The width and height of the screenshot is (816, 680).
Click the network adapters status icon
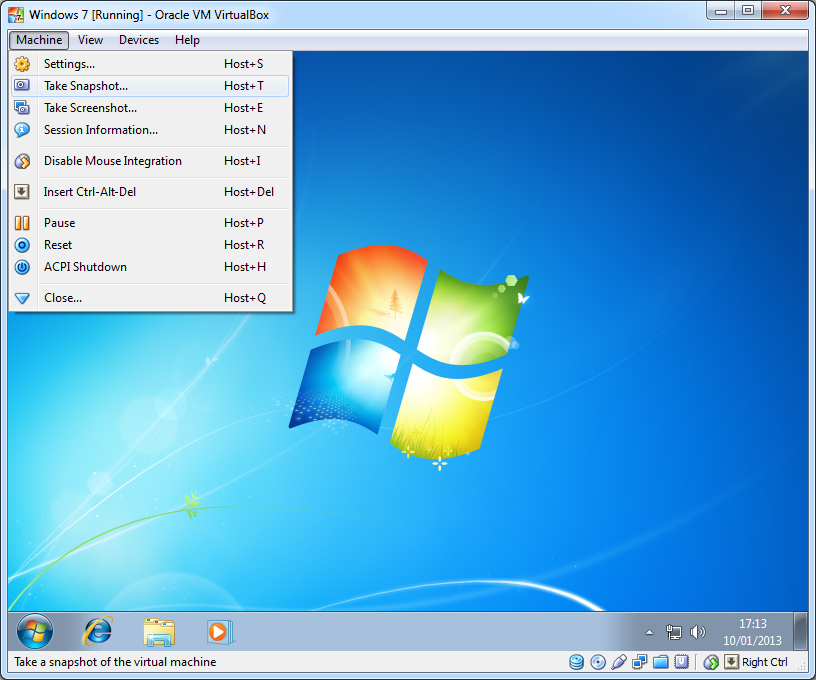640,662
